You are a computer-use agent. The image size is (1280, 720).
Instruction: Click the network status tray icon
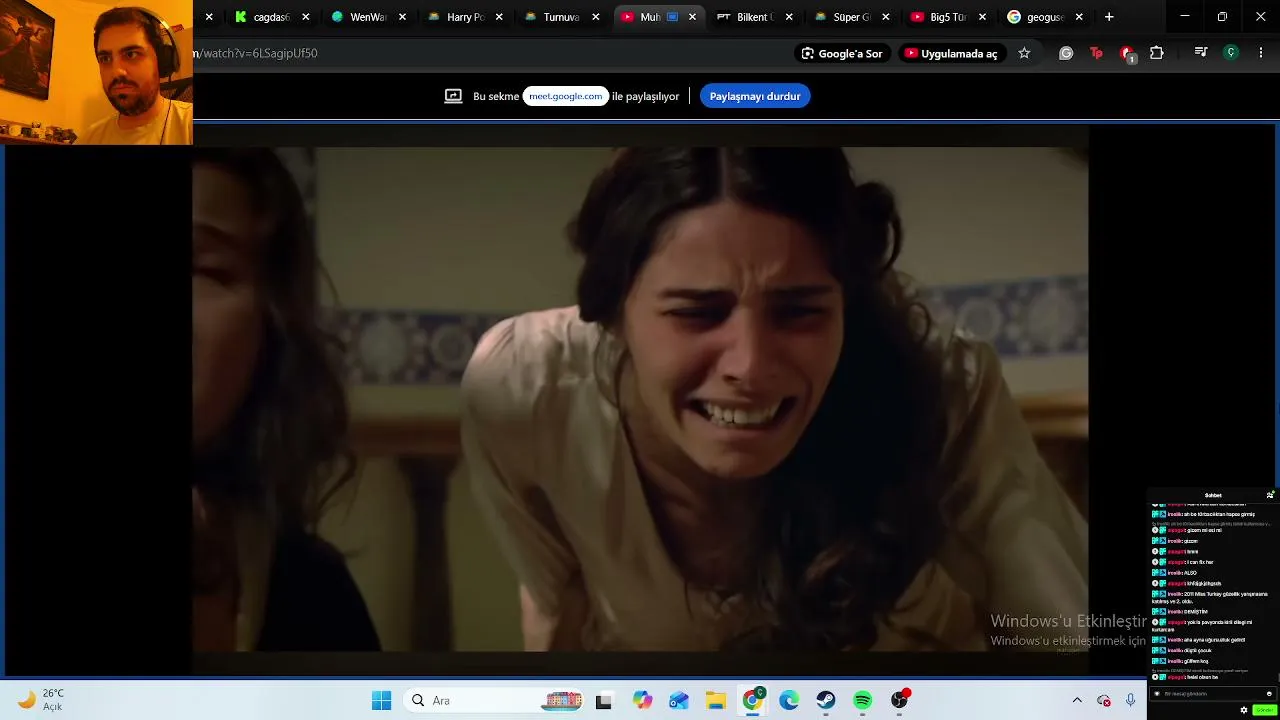pos(1104,701)
